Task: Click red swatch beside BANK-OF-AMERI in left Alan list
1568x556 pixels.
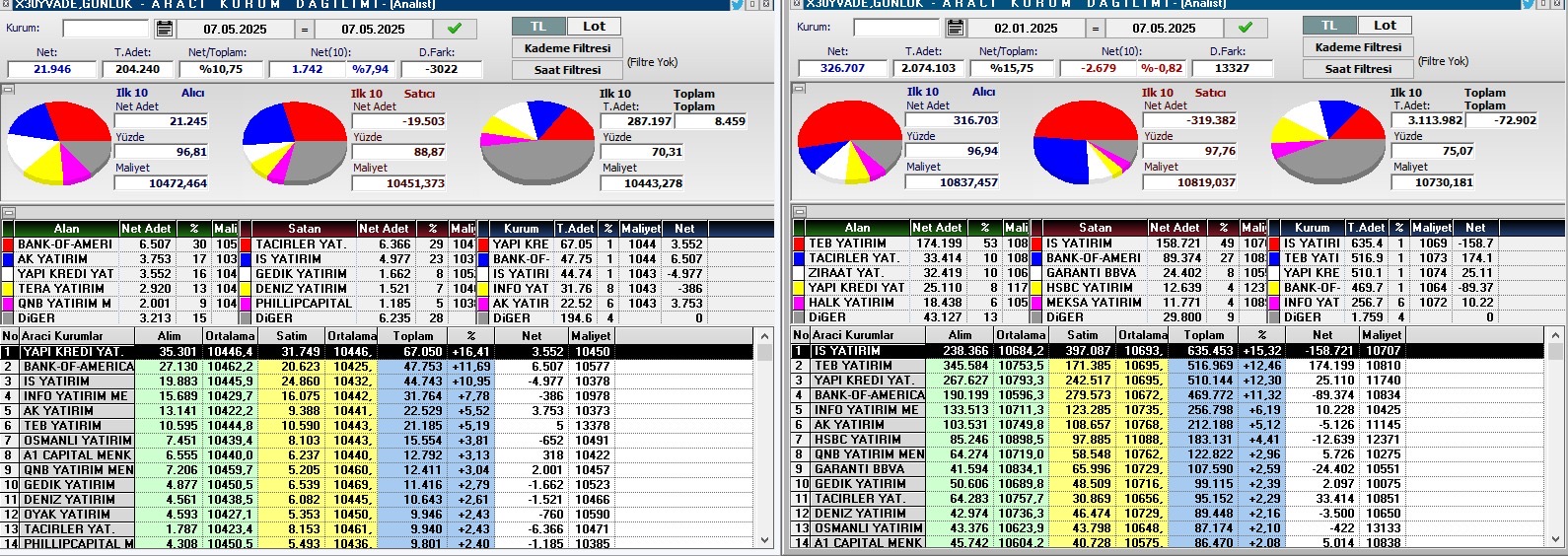Action: pos(8,244)
